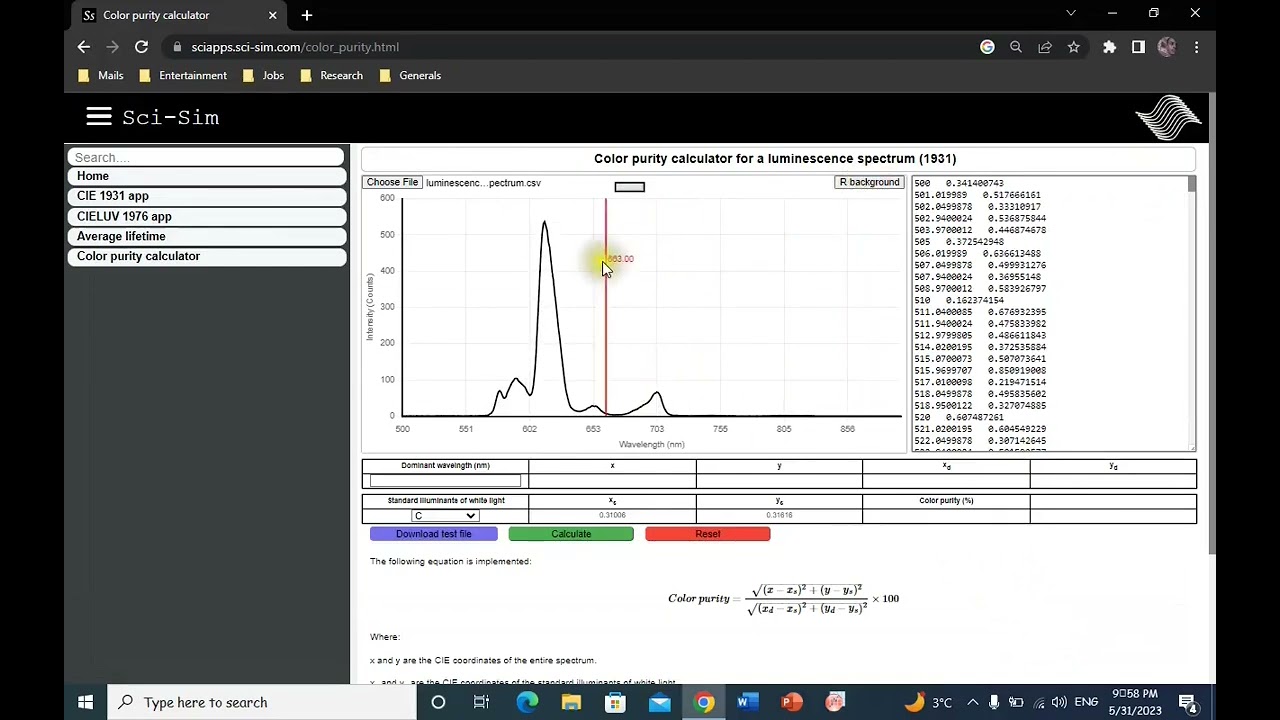The image size is (1280, 720).
Task: Open the volume control in tray
Action: click(x=1059, y=702)
